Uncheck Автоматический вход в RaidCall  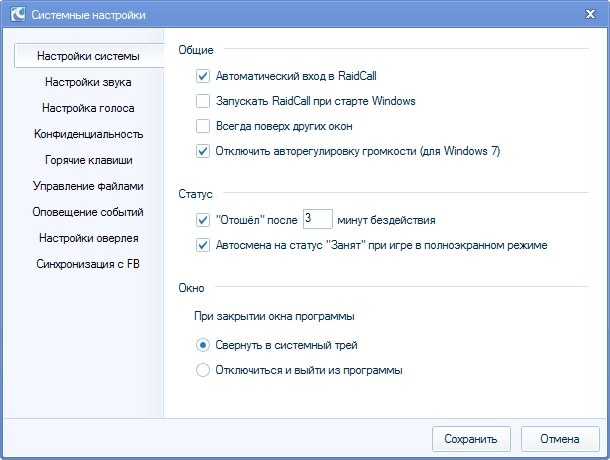tap(203, 76)
